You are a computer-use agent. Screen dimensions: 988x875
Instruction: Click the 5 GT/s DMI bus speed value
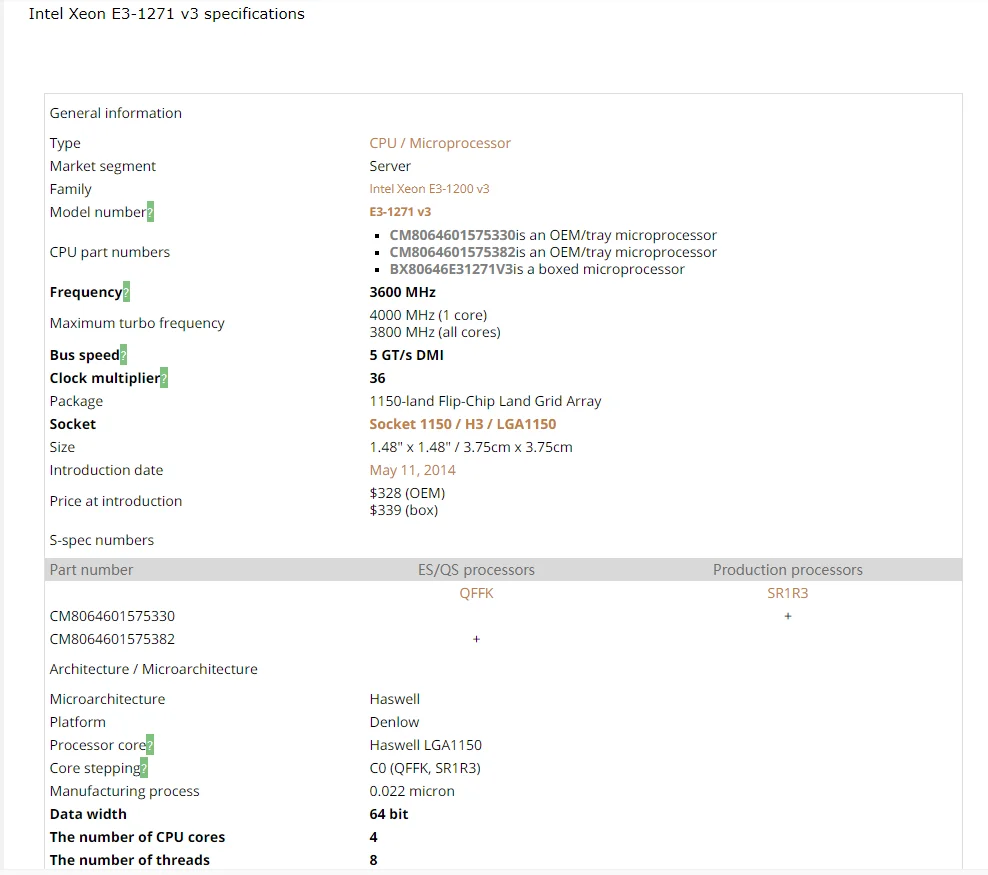406,355
